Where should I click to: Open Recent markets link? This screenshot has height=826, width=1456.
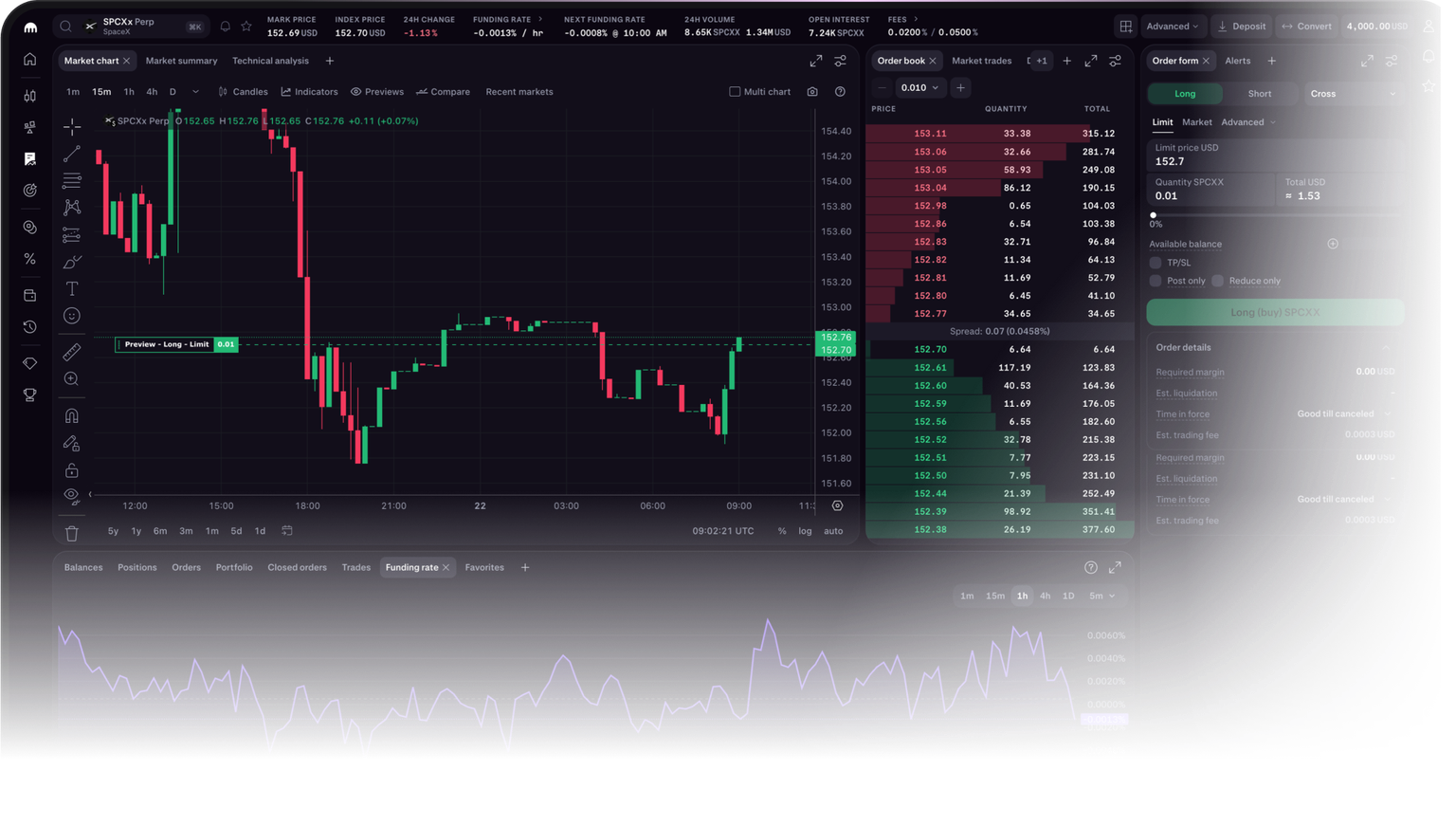[x=519, y=92]
